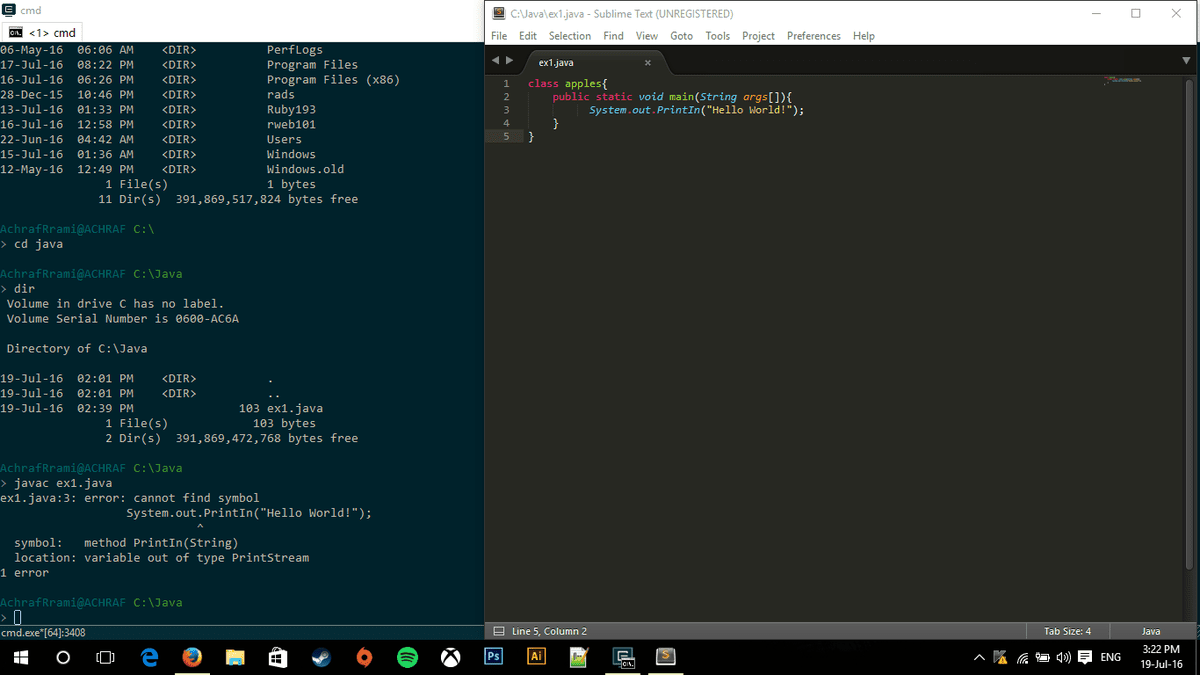
Task: Click the code minimap in Sublime Text
Action: click(1128, 79)
